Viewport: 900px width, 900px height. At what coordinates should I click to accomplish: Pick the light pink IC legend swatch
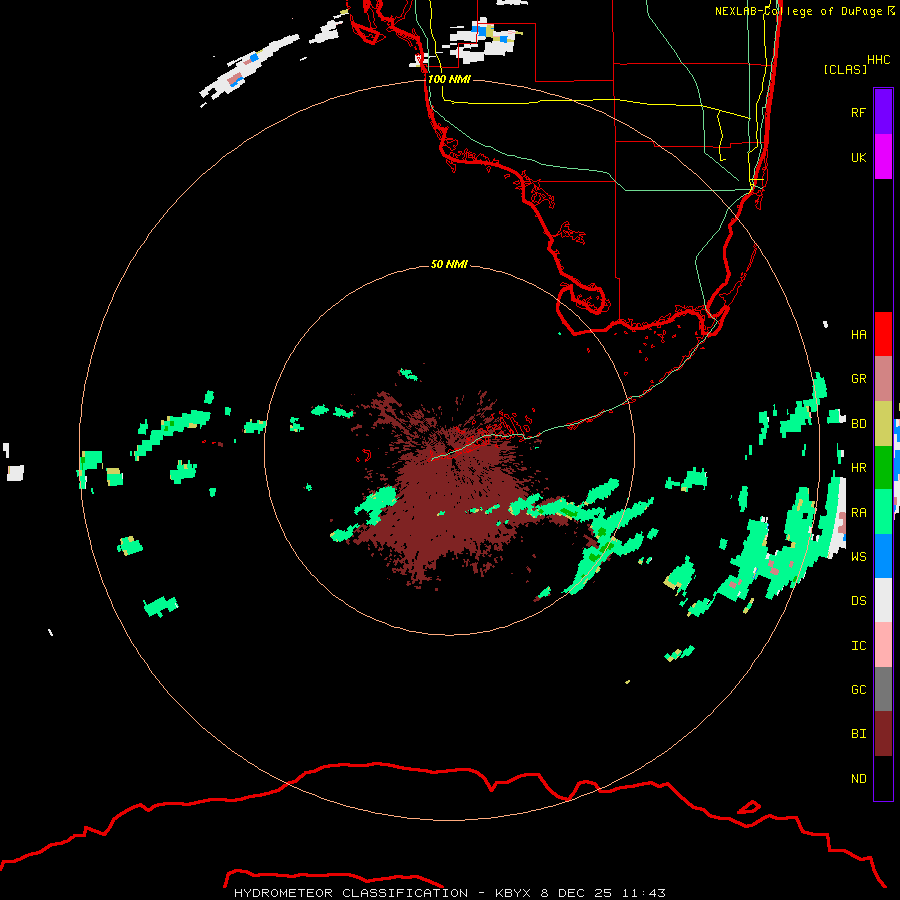tap(883, 645)
